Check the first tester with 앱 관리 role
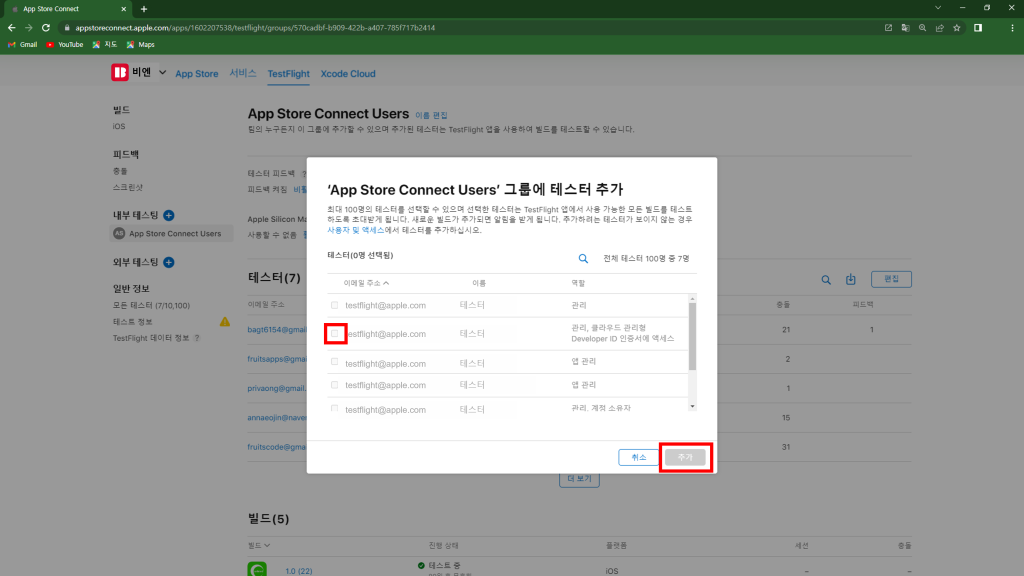This screenshot has width=1024, height=576. tap(334, 363)
